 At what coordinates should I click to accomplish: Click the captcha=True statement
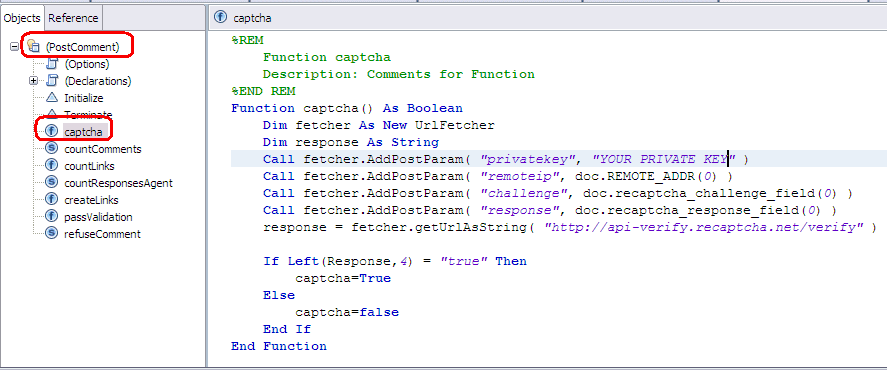pyautogui.click(x=343, y=278)
